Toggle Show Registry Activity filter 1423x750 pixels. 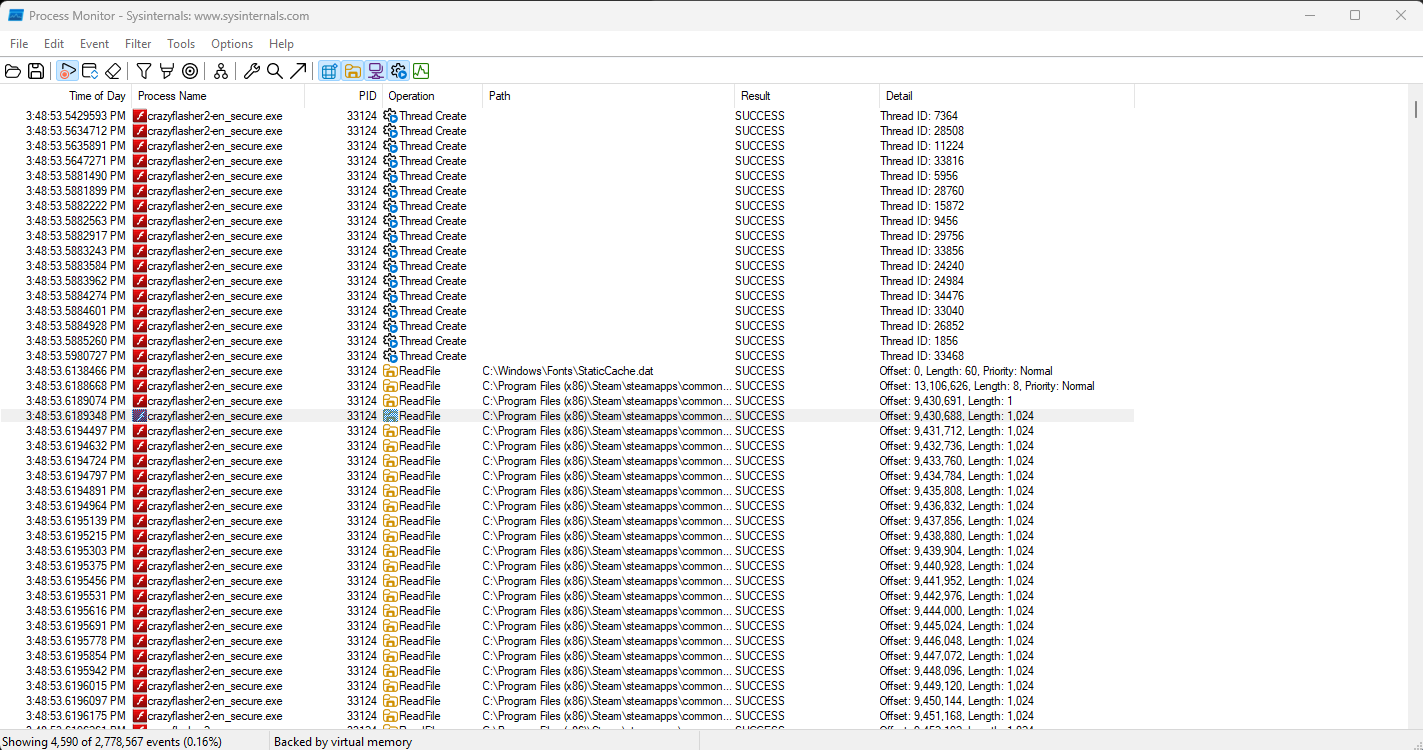point(329,71)
